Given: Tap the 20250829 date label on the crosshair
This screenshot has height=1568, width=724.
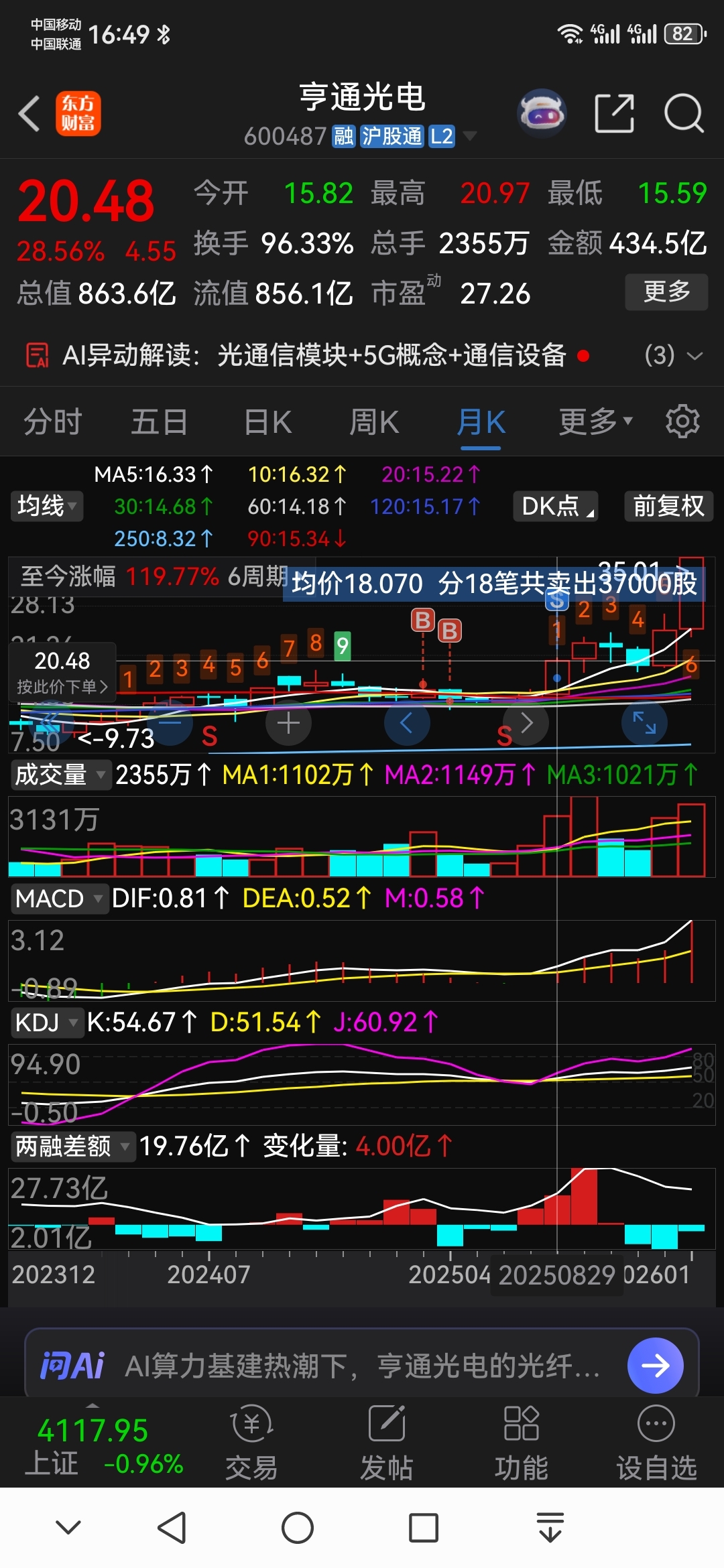Looking at the screenshot, I should [x=556, y=1275].
